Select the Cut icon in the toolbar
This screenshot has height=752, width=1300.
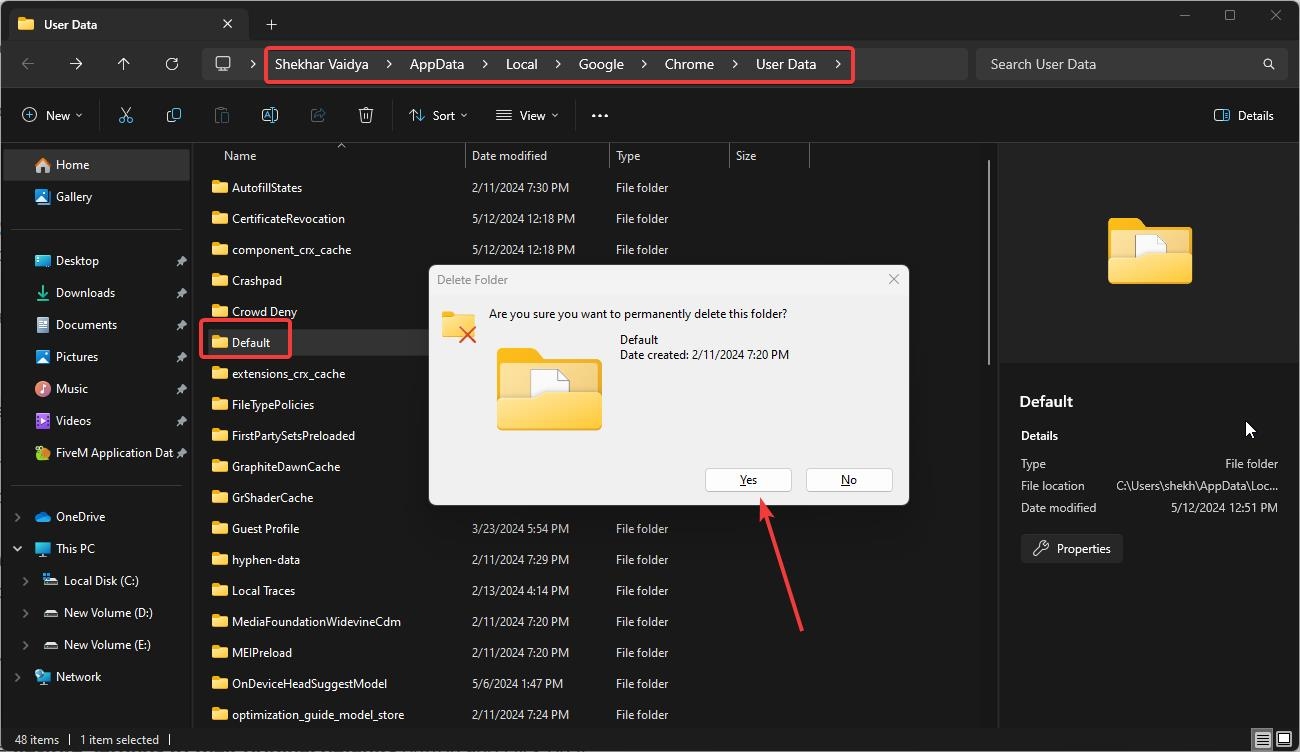click(125, 115)
